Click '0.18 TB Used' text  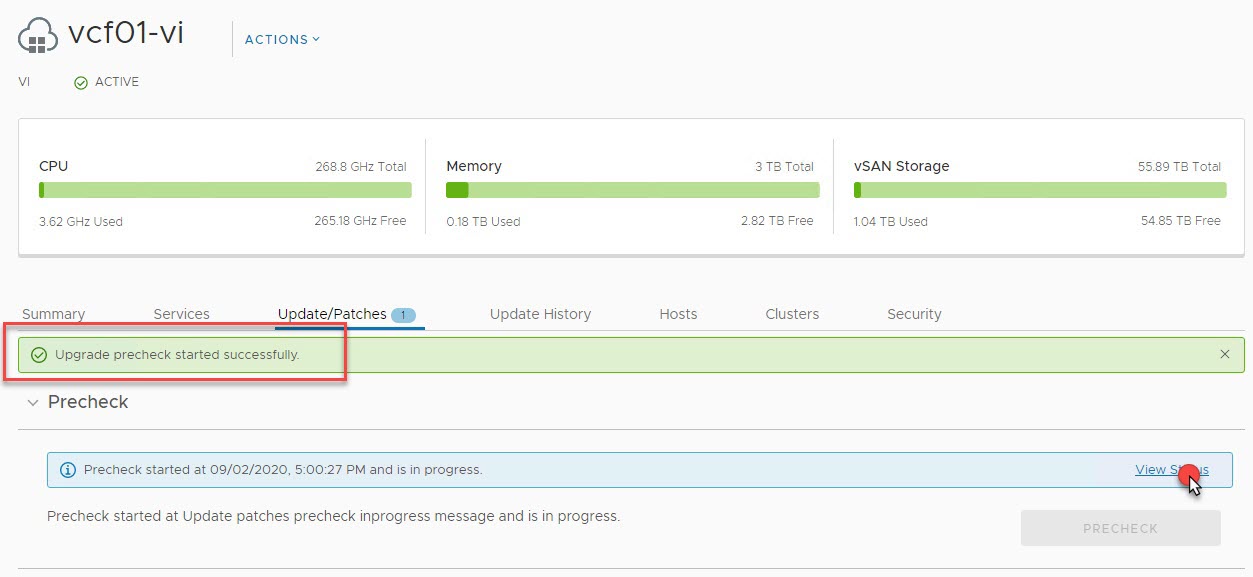click(x=483, y=221)
